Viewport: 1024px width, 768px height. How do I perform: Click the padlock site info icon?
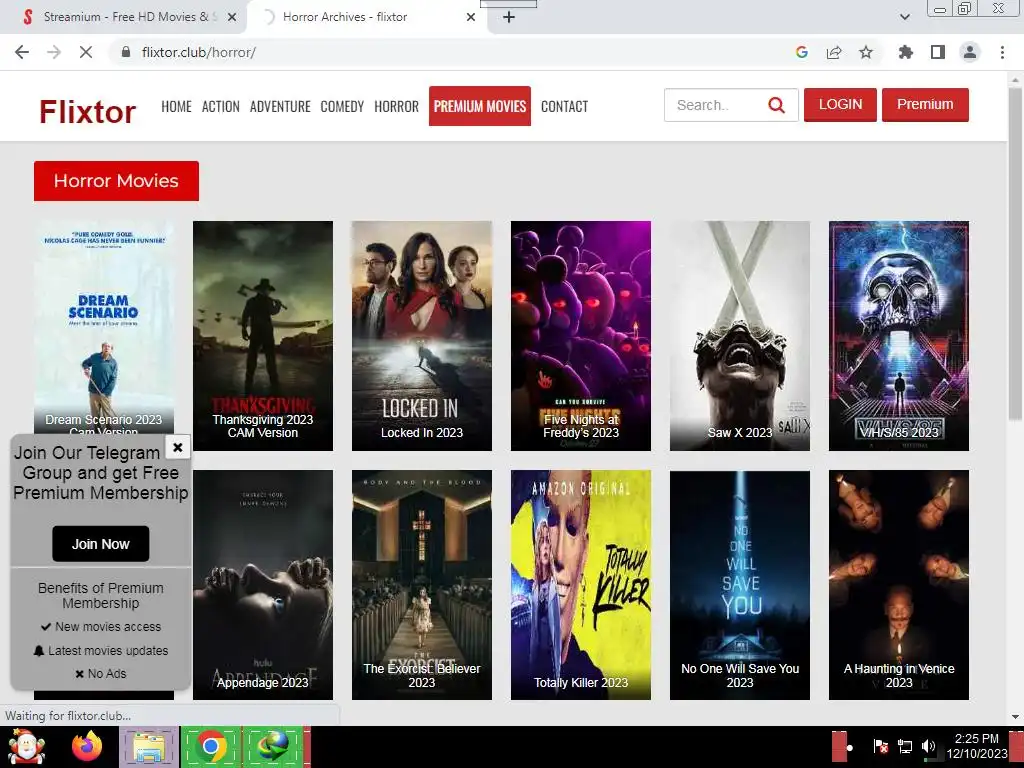point(126,52)
